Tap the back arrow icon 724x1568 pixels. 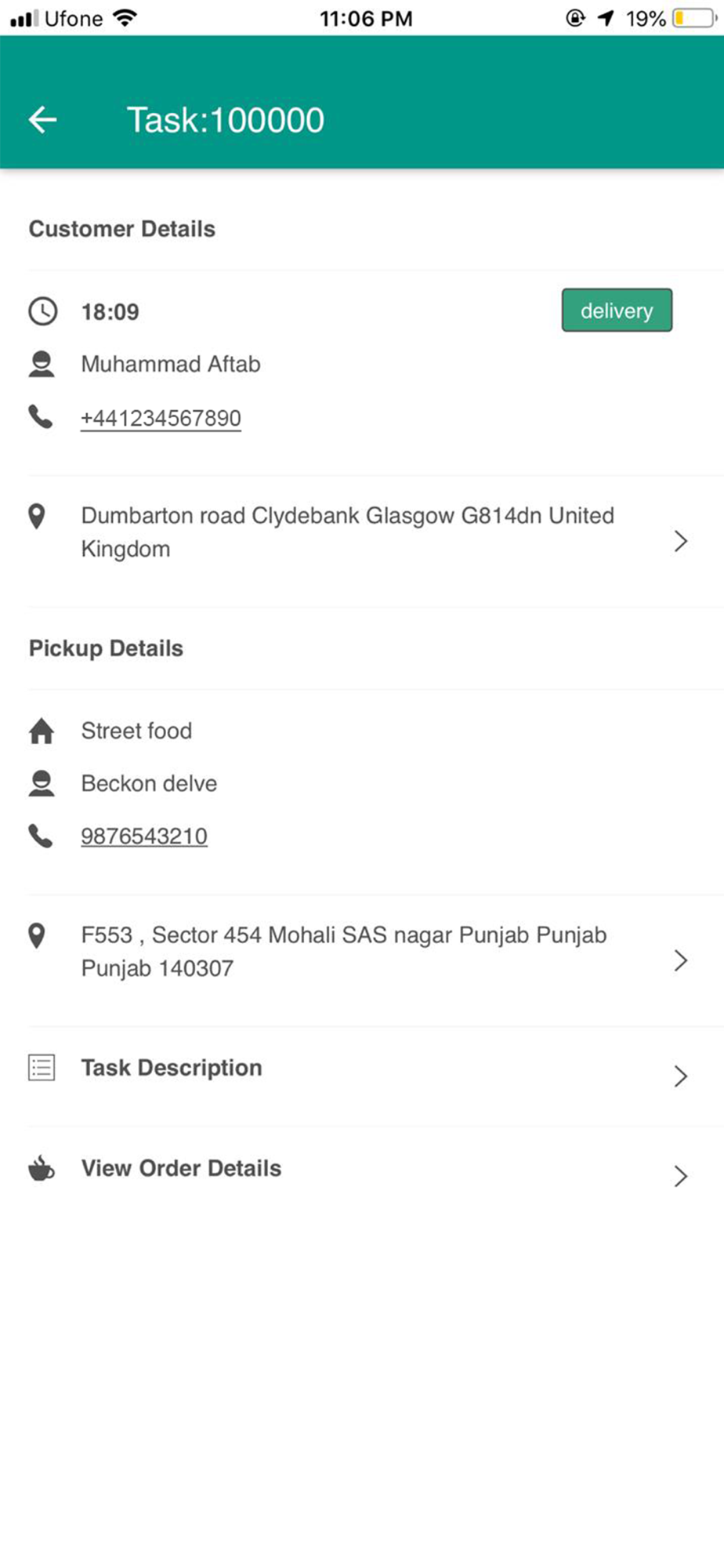pos(42,120)
